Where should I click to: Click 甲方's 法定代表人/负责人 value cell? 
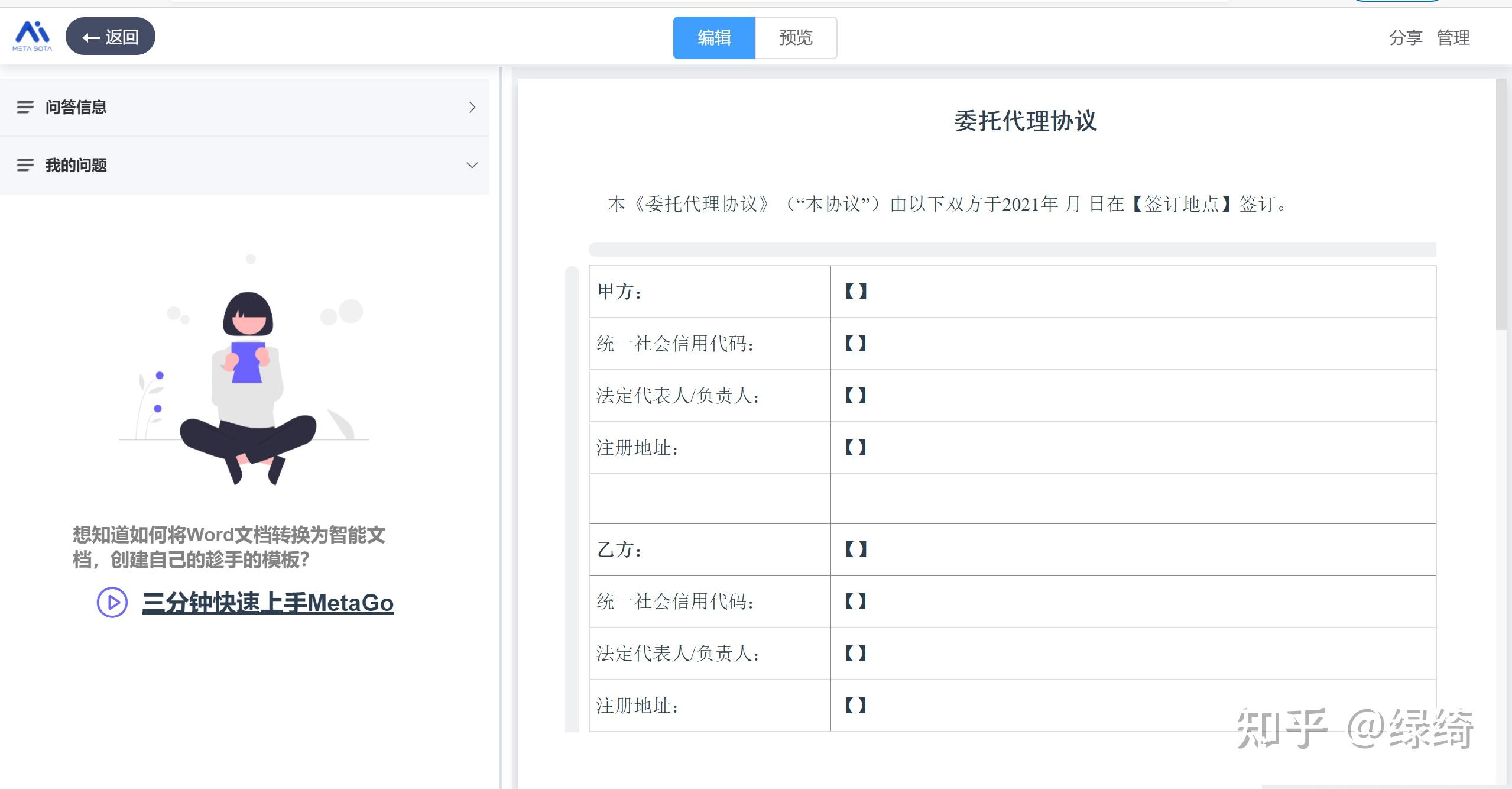(x=855, y=396)
